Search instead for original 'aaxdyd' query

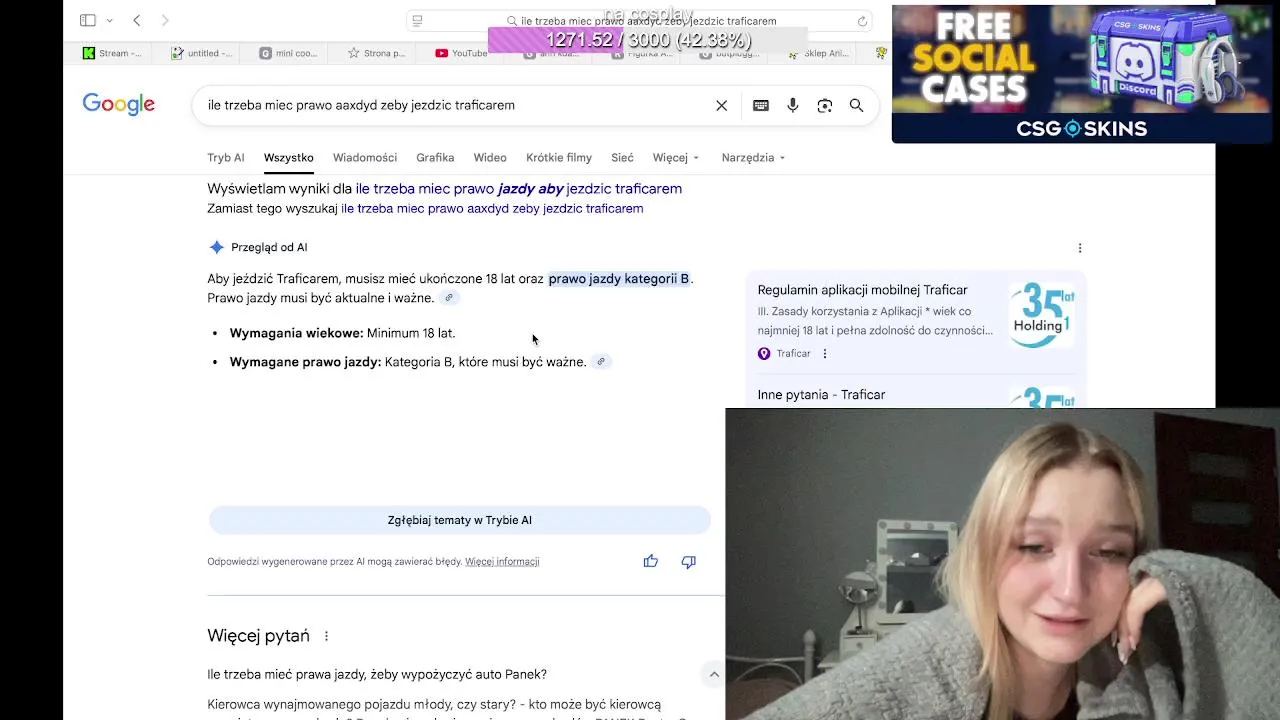[x=492, y=208]
